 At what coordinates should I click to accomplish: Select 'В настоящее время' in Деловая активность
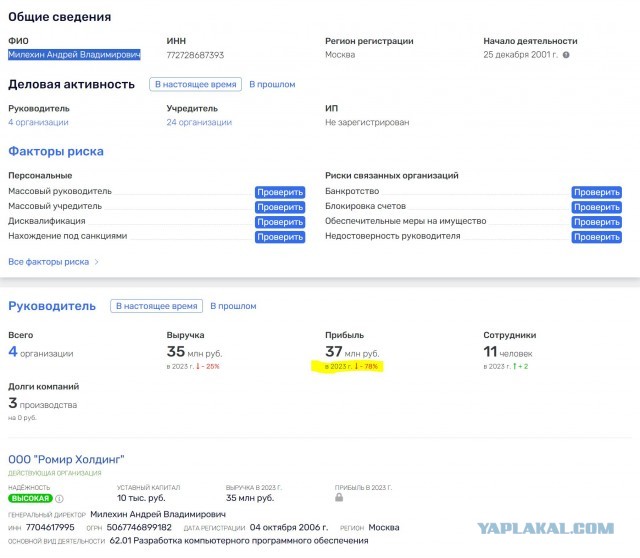pos(196,84)
